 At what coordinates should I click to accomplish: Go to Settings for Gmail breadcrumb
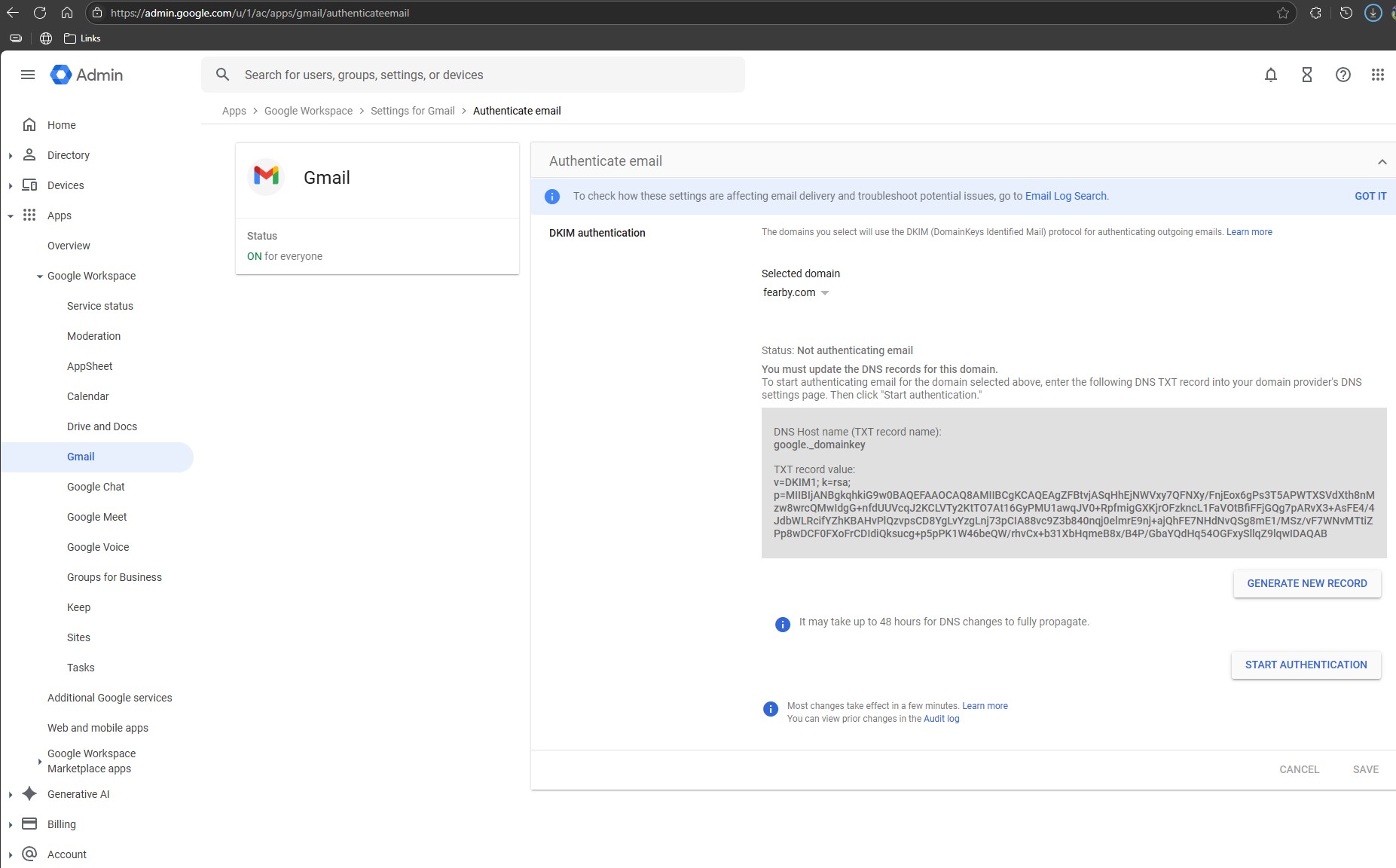[412, 111]
